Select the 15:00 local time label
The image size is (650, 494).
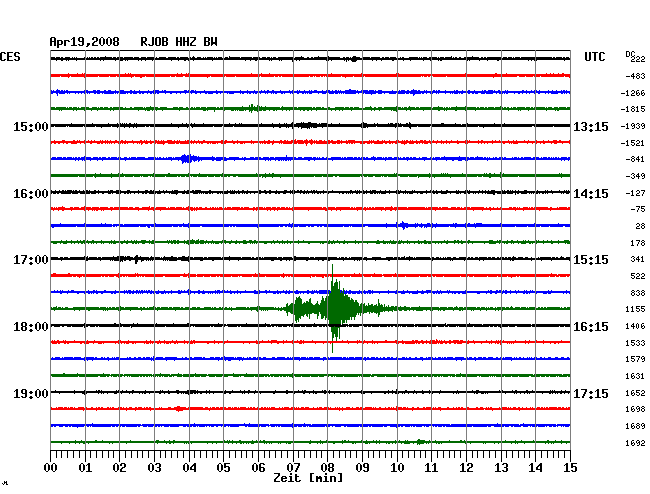coord(31,126)
